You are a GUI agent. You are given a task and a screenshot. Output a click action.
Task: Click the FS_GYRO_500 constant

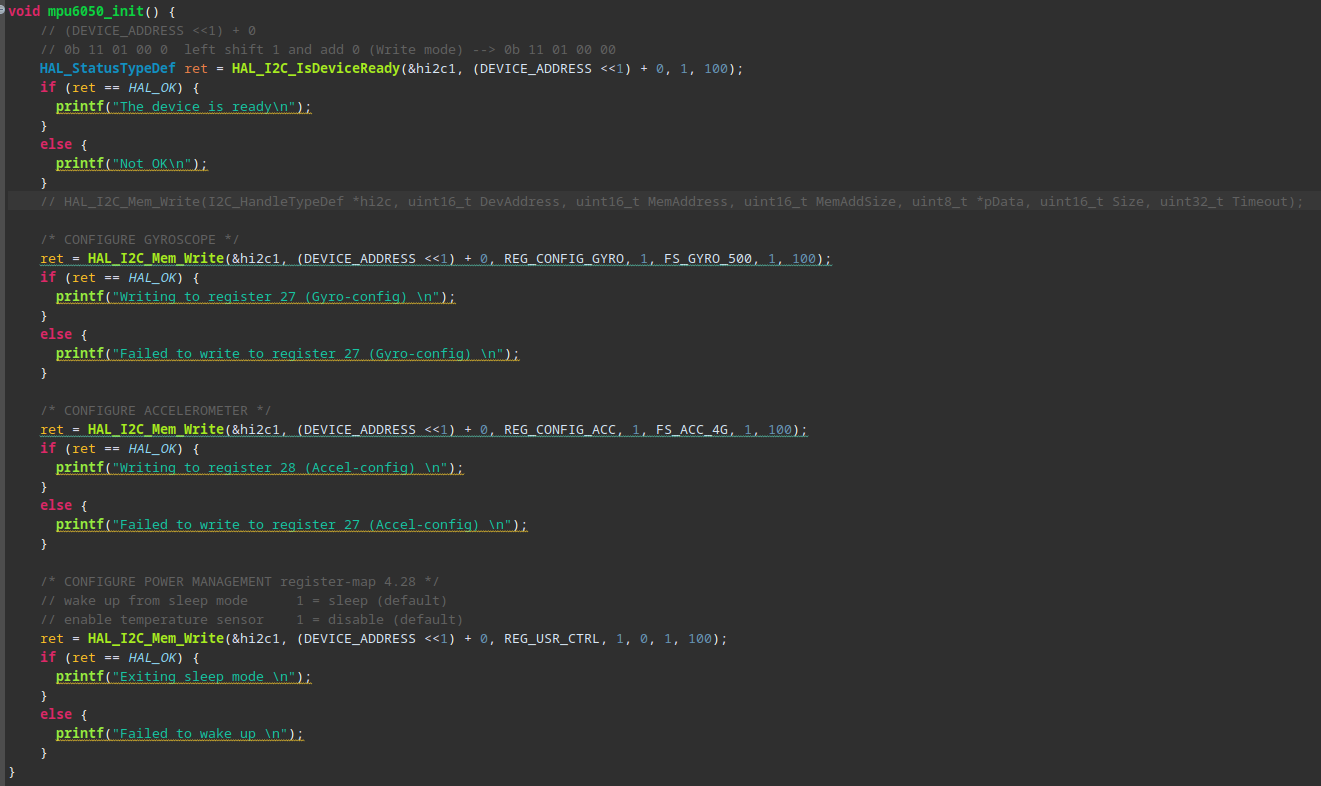click(x=707, y=259)
